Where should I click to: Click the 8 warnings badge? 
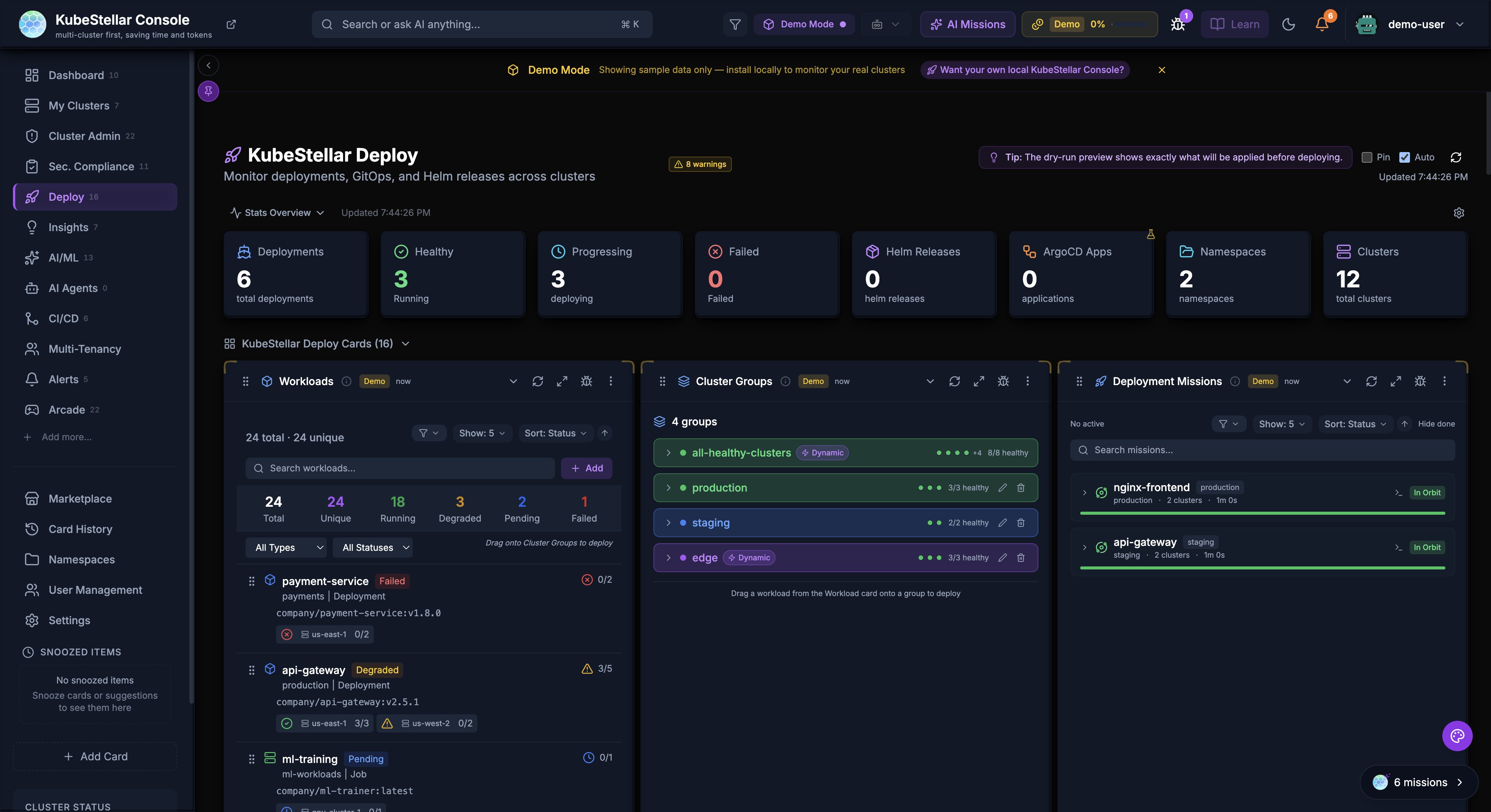pos(700,164)
